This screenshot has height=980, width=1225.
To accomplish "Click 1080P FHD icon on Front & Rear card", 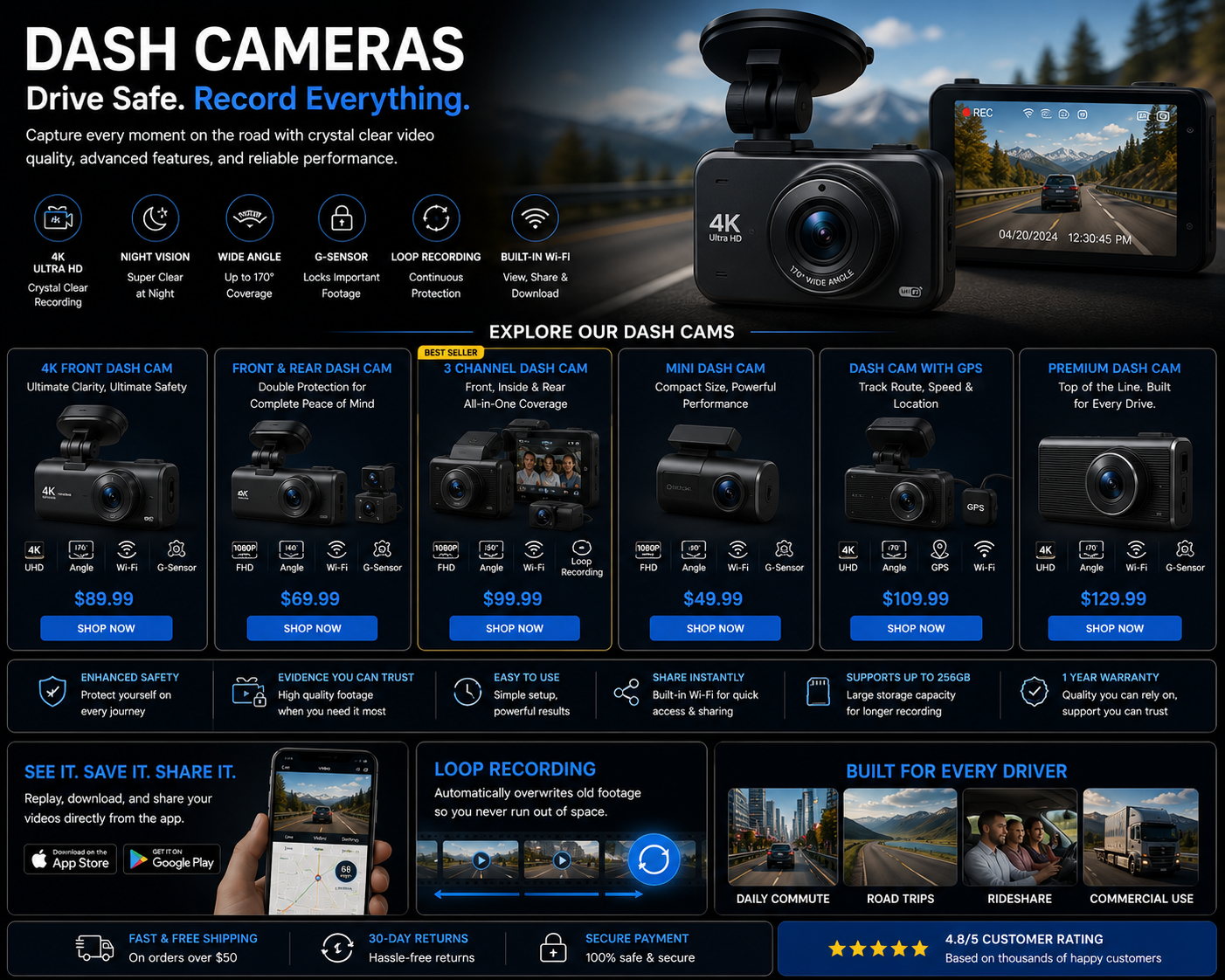I will (x=245, y=549).
